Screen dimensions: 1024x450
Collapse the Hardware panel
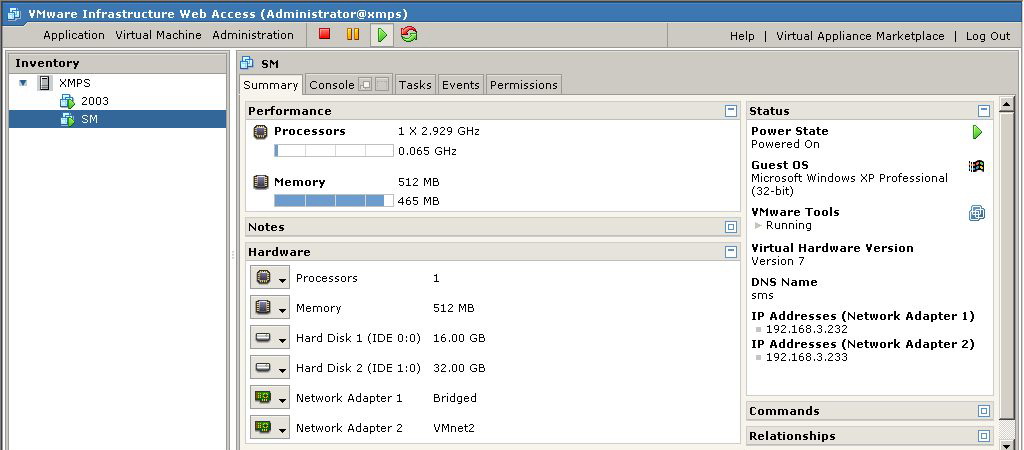point(731,252)
